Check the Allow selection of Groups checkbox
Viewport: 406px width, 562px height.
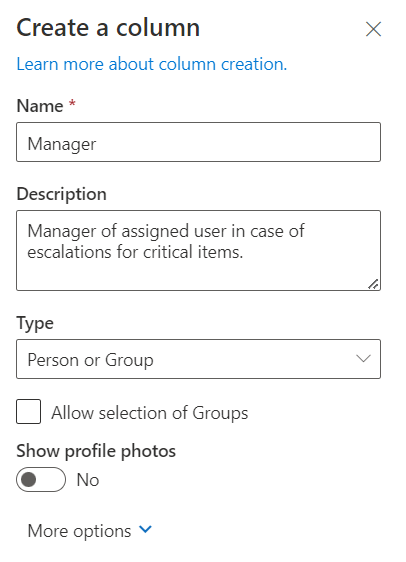(28, 411)
